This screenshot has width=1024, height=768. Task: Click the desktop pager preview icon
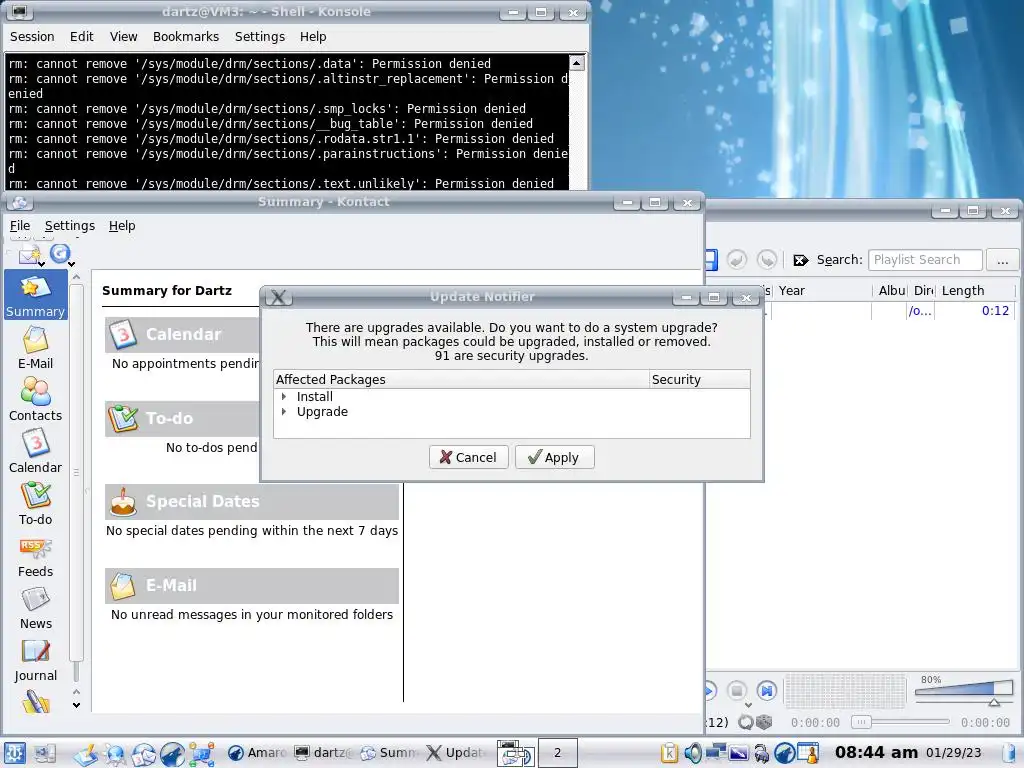pos(516,753)
